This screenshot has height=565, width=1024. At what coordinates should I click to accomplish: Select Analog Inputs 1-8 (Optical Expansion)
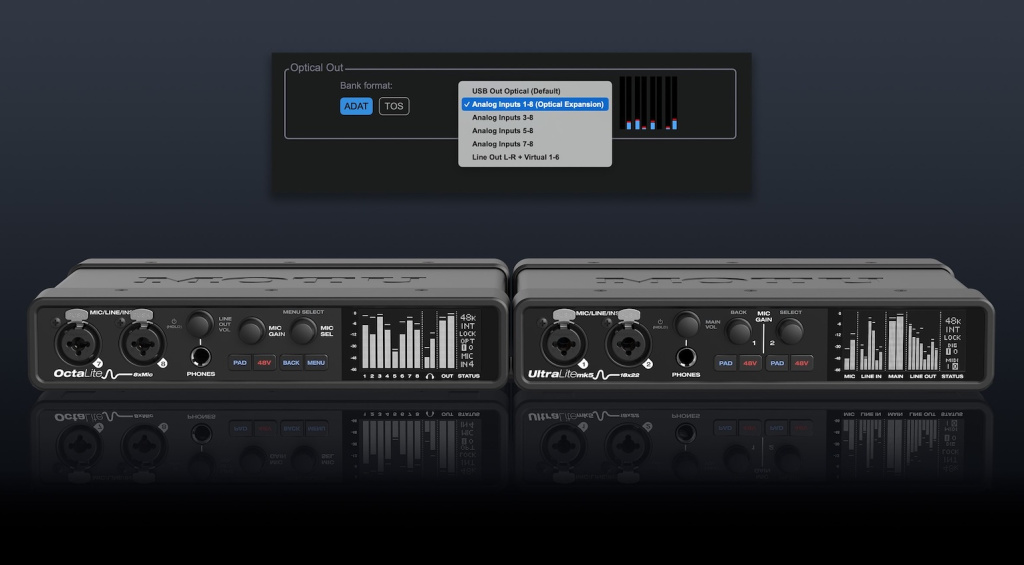click(x=535, y=104)
